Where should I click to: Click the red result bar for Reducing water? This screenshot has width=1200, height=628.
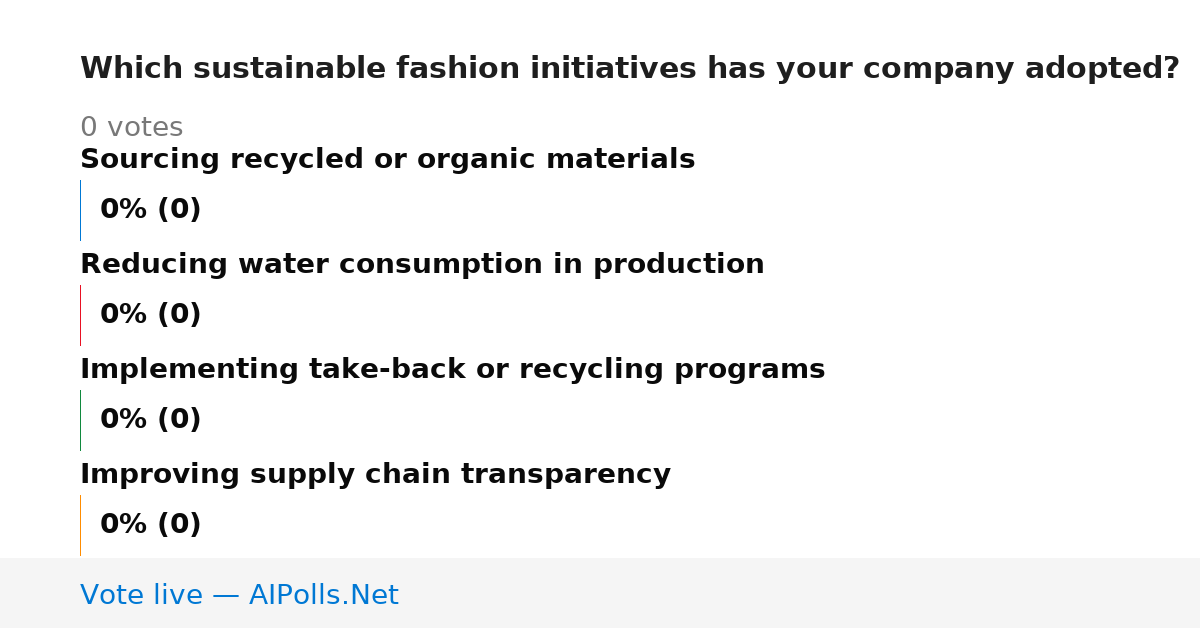[x=80, y=315]
